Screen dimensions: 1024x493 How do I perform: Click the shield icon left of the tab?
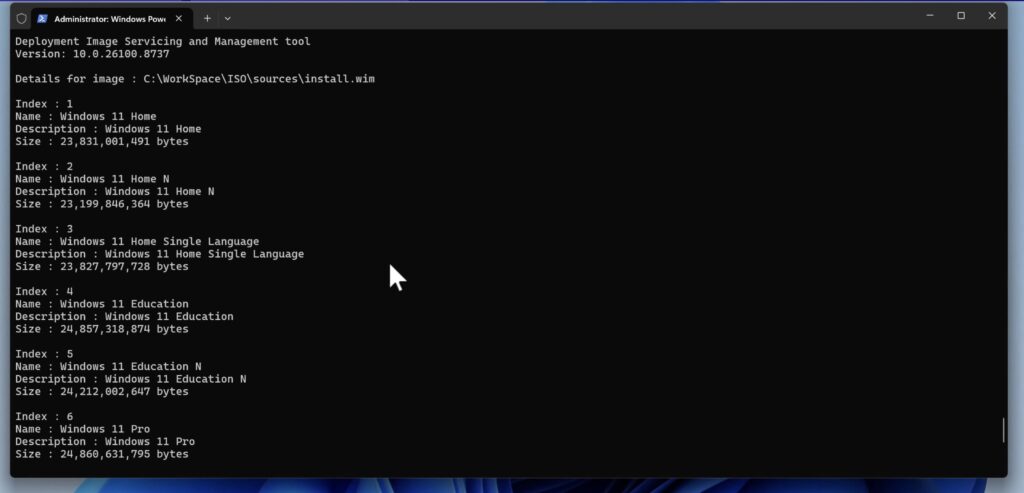tap(22, 18)
